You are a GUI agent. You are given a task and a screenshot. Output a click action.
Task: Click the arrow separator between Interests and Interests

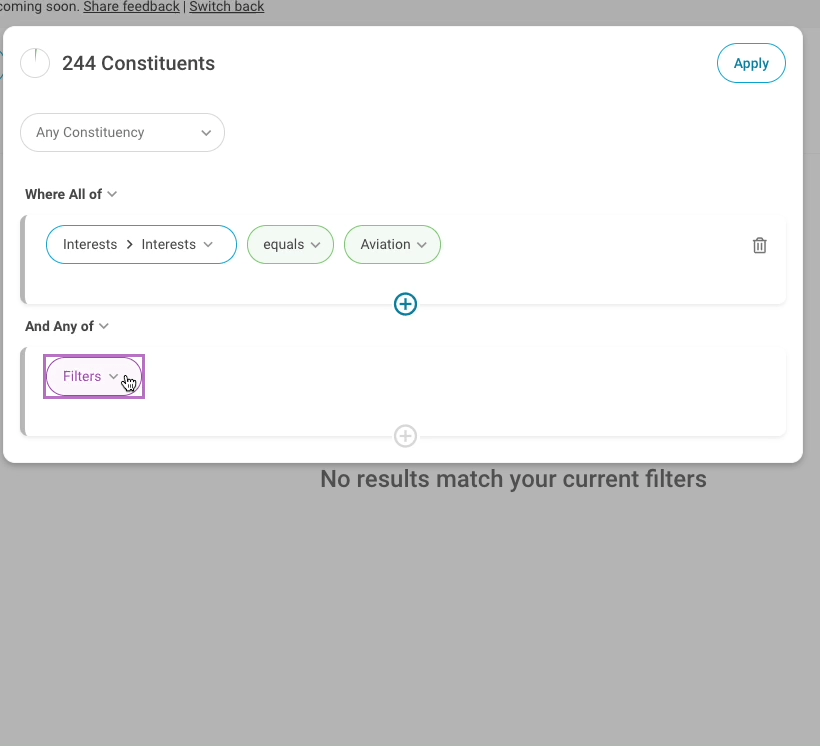point(129,245)
